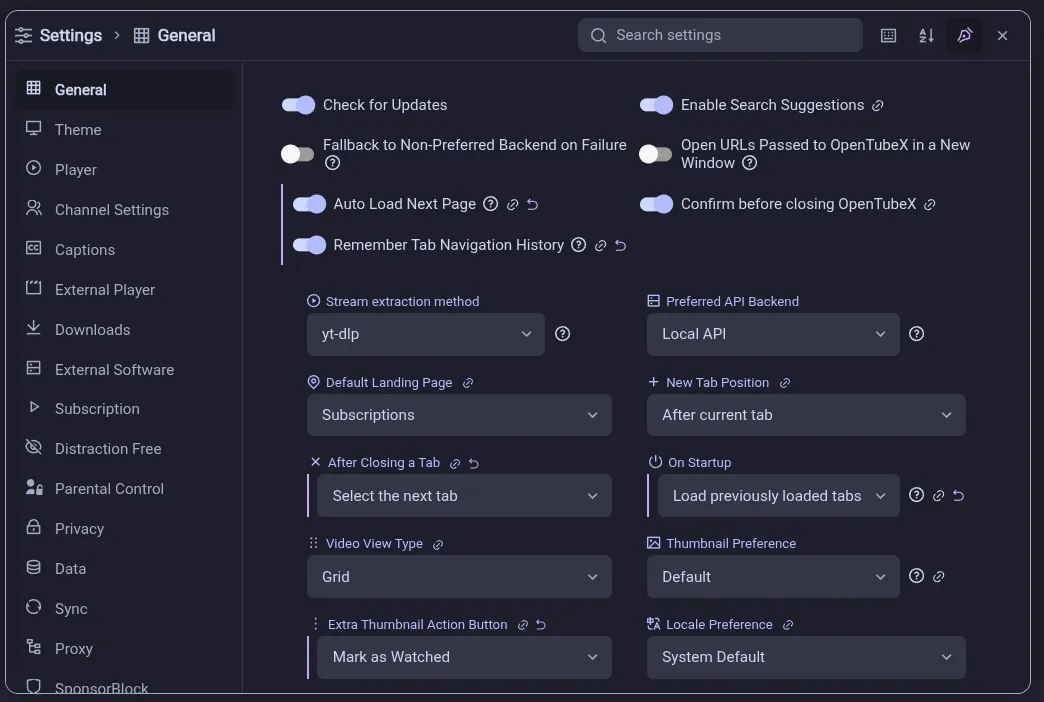Open Locale Preference dropdown
This screenshot has height=702, width=1044.
tap(806, 657)
